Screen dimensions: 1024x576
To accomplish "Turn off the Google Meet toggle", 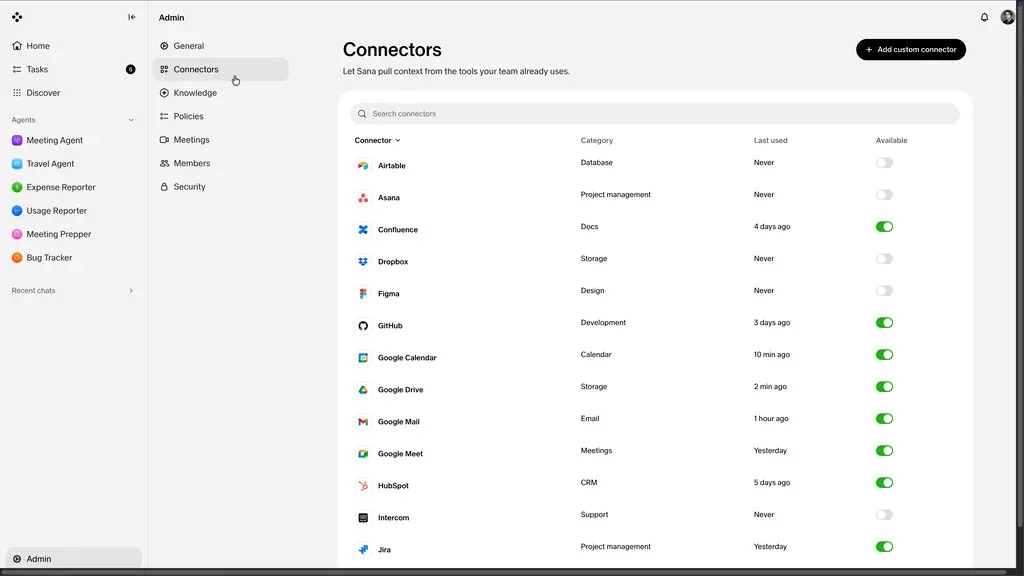I will (884, 451).
